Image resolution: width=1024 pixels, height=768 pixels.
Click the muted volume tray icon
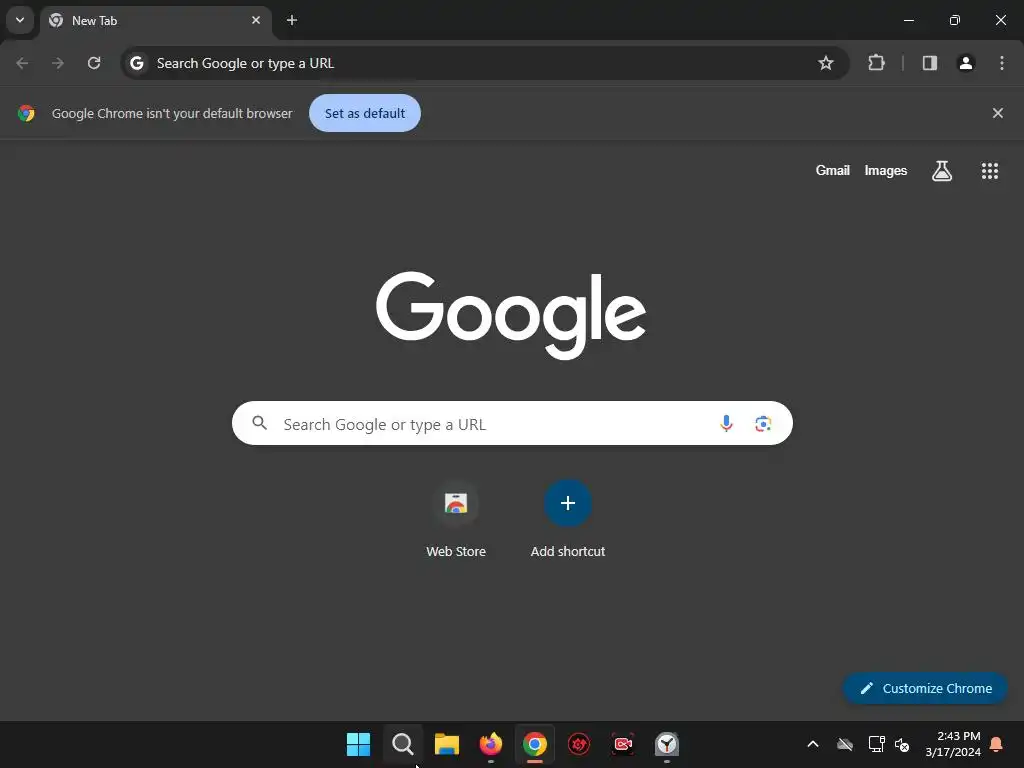click(x=903, y=744)
